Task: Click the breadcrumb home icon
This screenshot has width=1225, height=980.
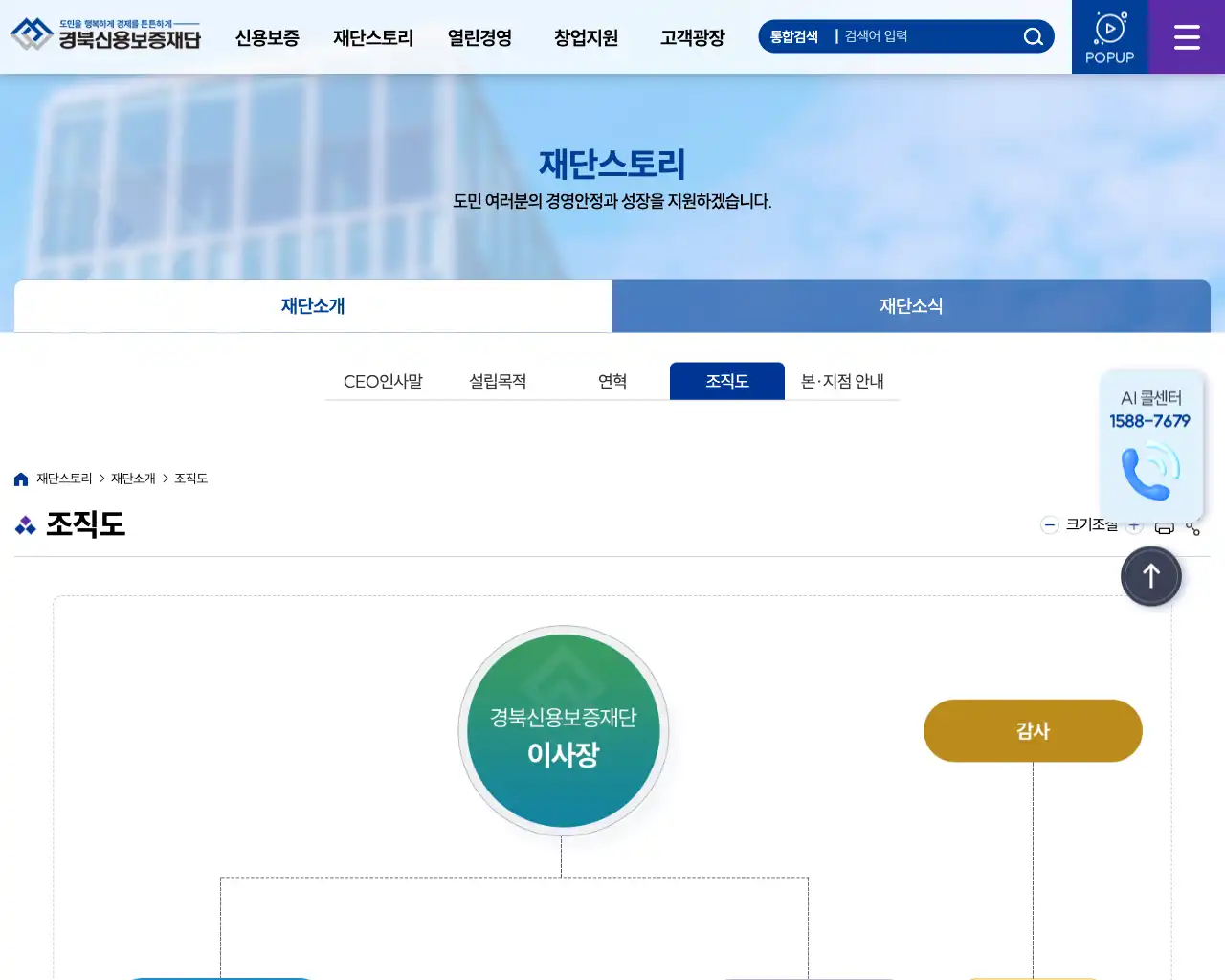Action: click(21, 479)
